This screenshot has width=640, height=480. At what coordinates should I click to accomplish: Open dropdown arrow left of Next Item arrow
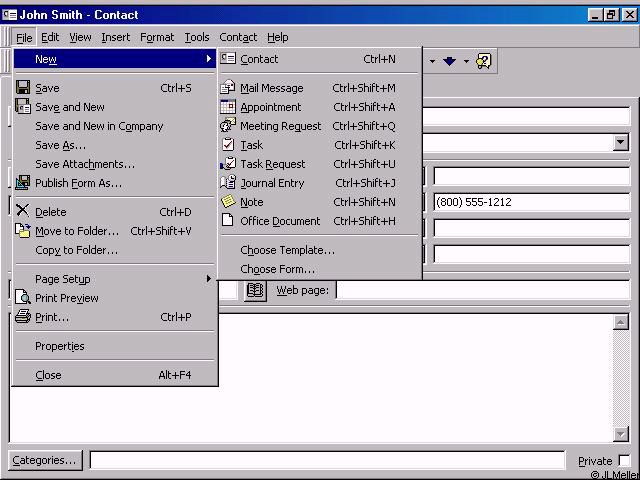432,61
